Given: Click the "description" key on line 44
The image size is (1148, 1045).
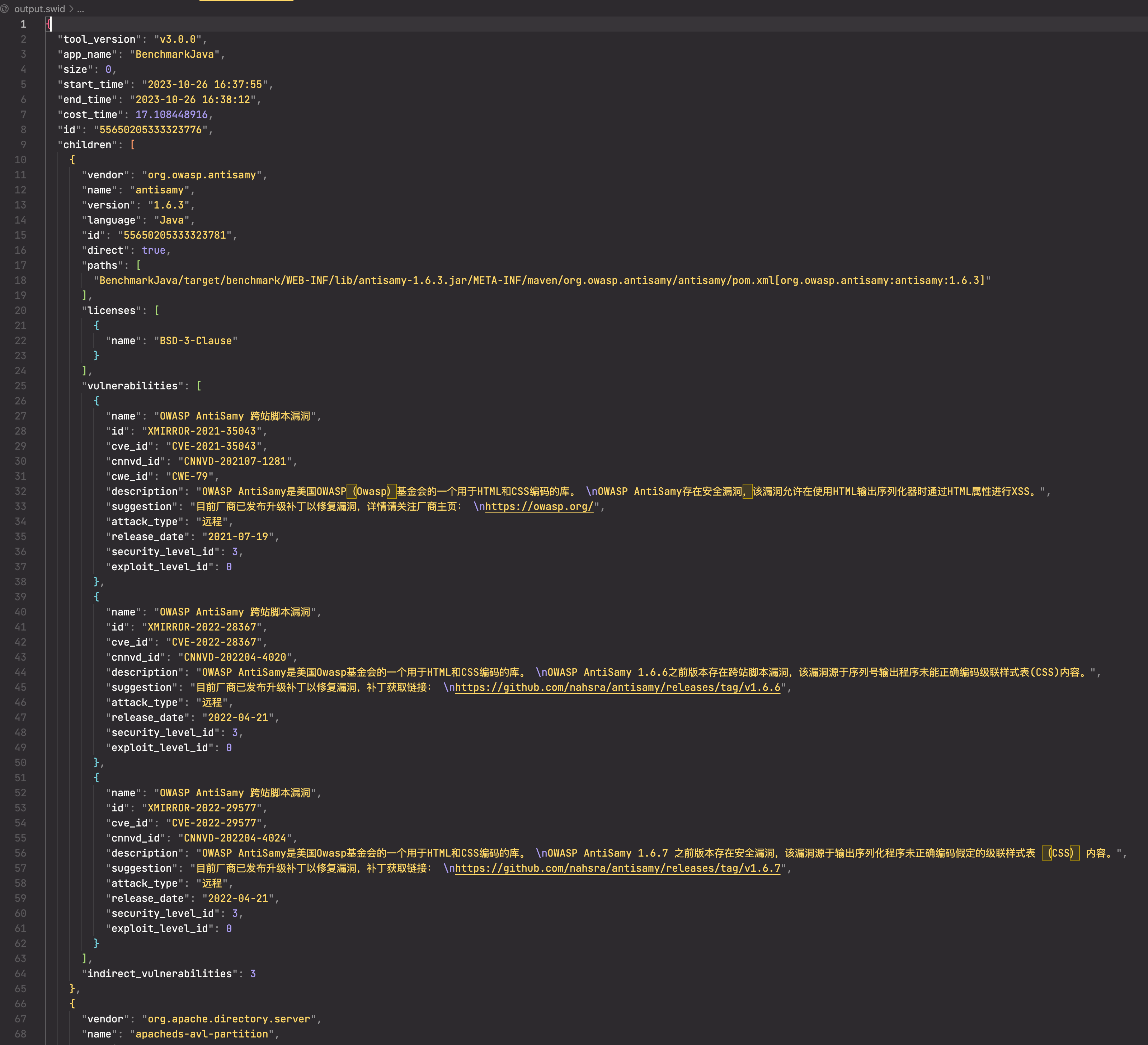Looking at the screenshot, I should tap(145, 672).
